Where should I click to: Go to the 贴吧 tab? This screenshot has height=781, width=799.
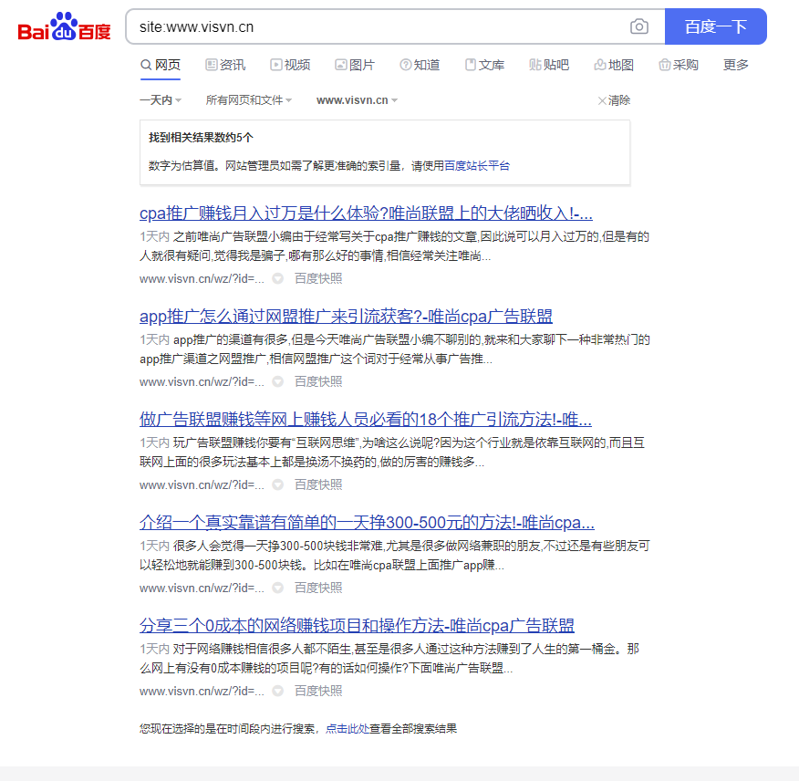pyautogui.click(x=549, y=65)
